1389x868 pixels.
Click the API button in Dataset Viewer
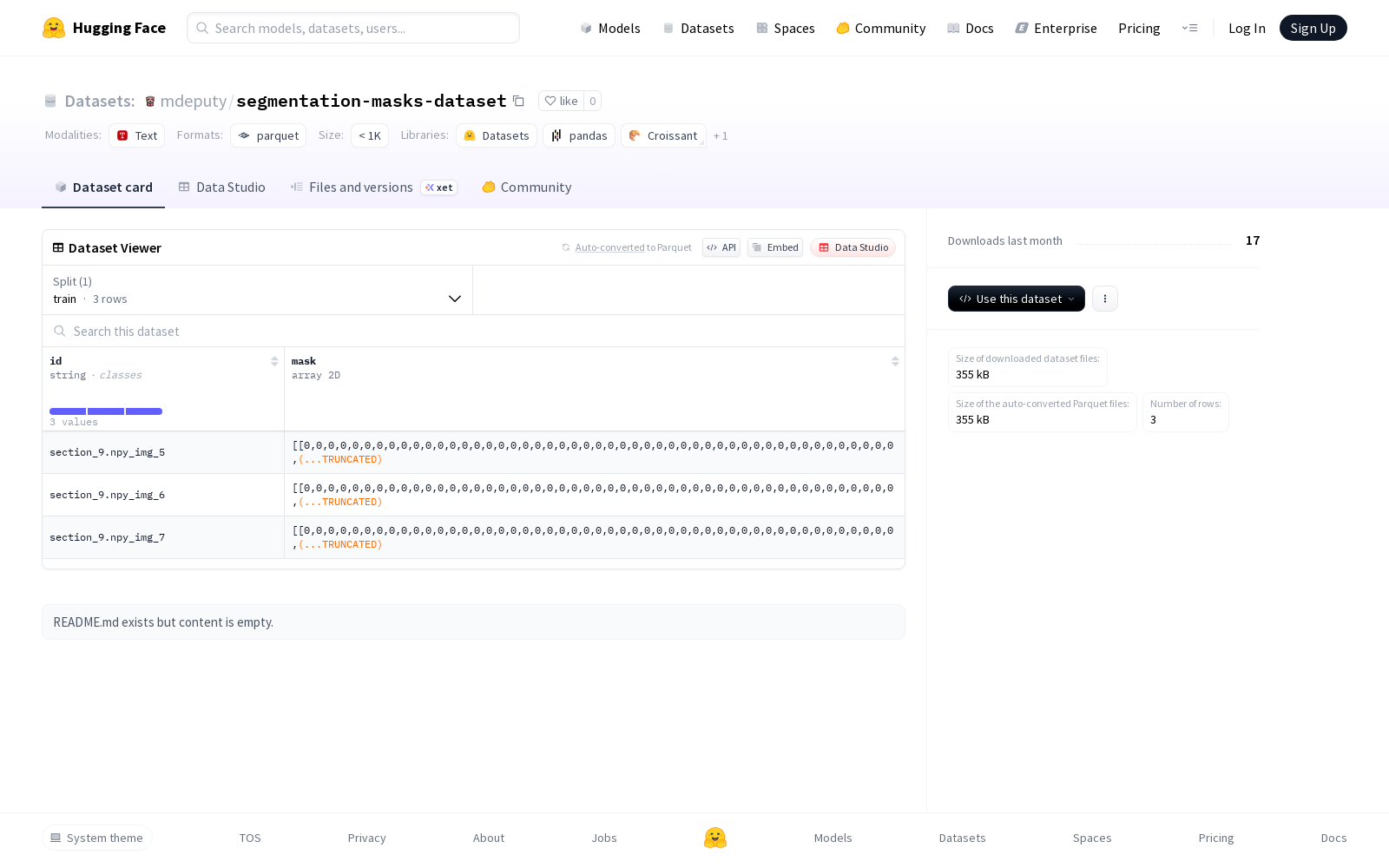coord(721,247)
